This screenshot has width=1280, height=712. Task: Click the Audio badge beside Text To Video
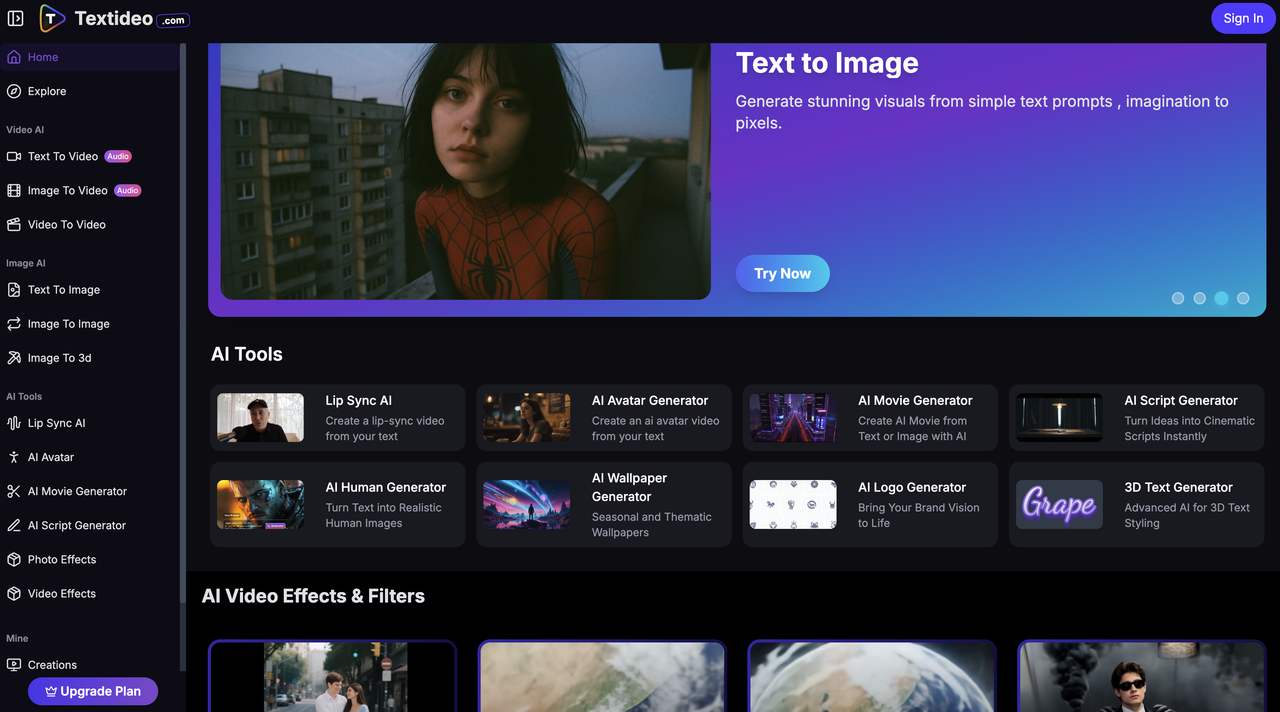118,156
